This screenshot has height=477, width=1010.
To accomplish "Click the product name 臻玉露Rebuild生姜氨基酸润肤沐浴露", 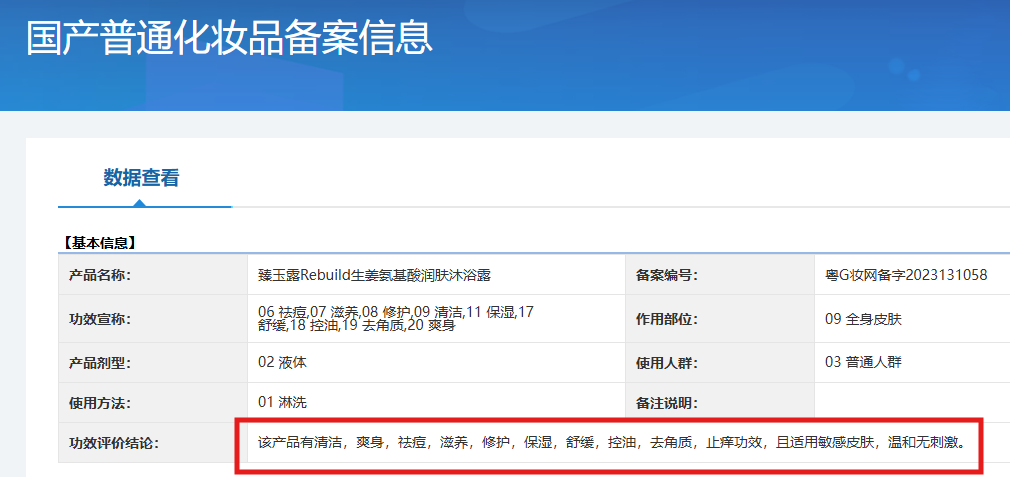I will pos(374,276).
